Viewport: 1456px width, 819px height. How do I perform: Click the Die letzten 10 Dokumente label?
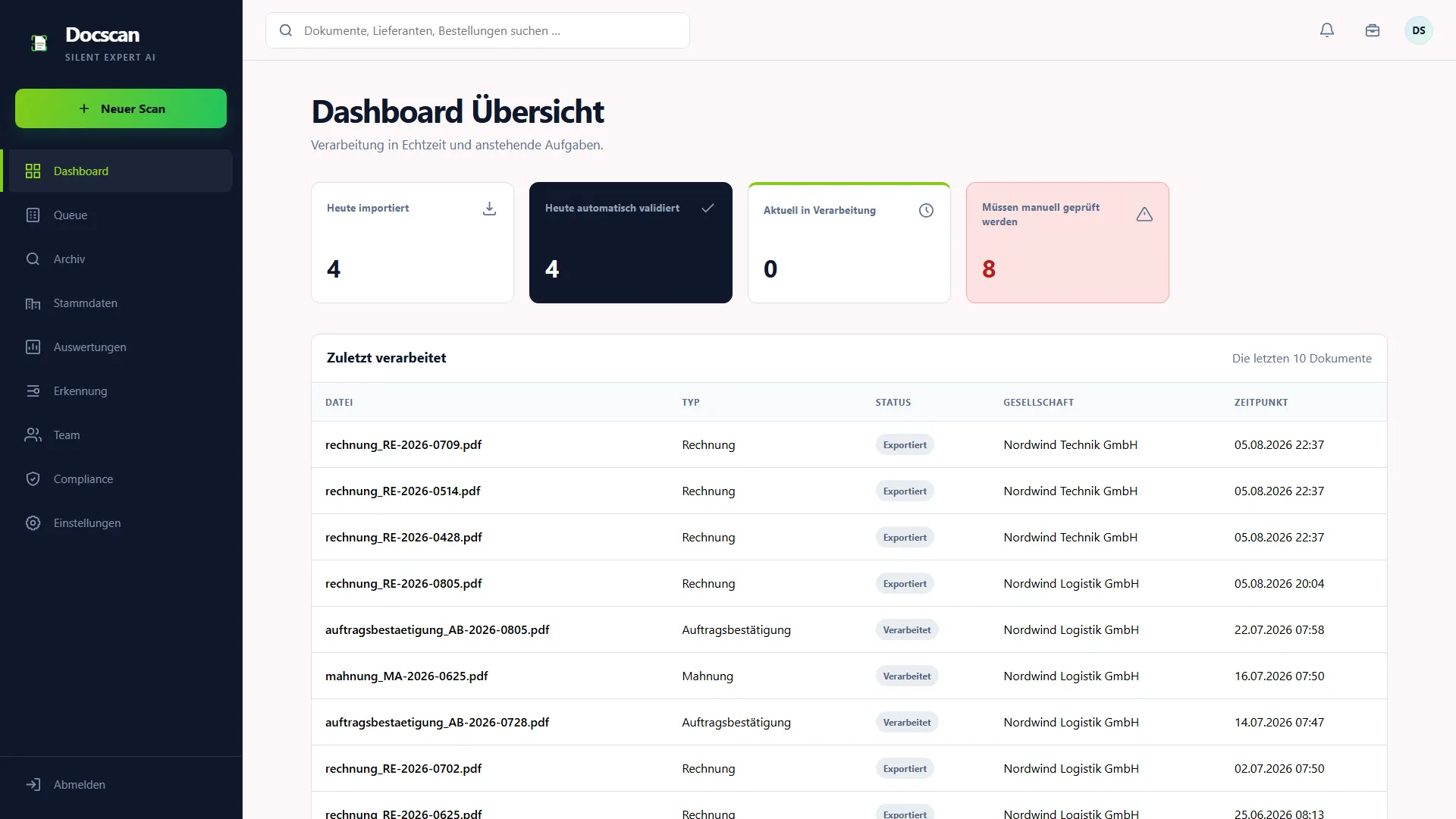[1301, 359]
